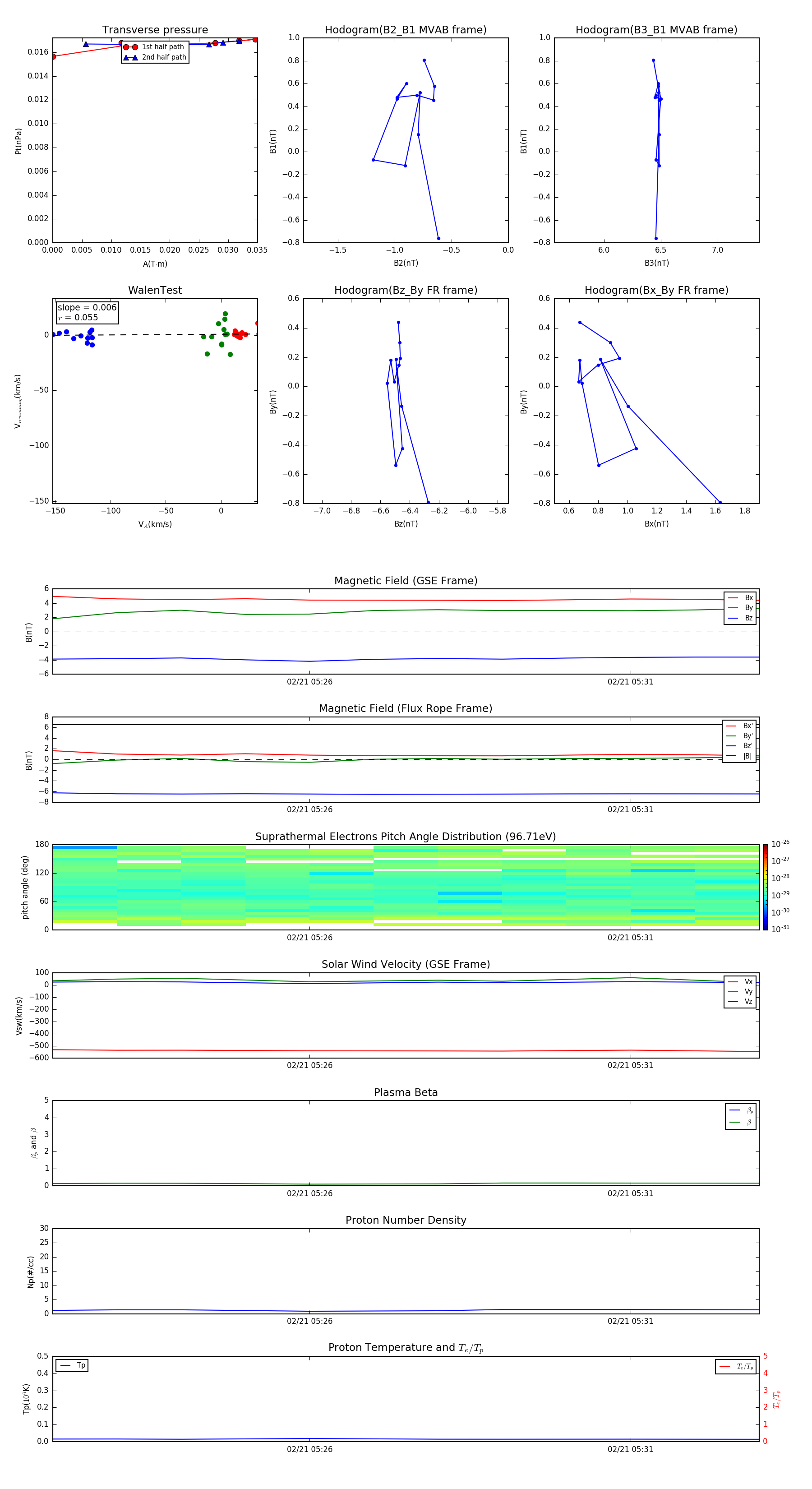The width and height of the screenshot is (812, 1489).
Task: Click the 'Magnetic Field (Flux Rope Frame)' title
Action: pyautogui.click(x=406, y=709)
